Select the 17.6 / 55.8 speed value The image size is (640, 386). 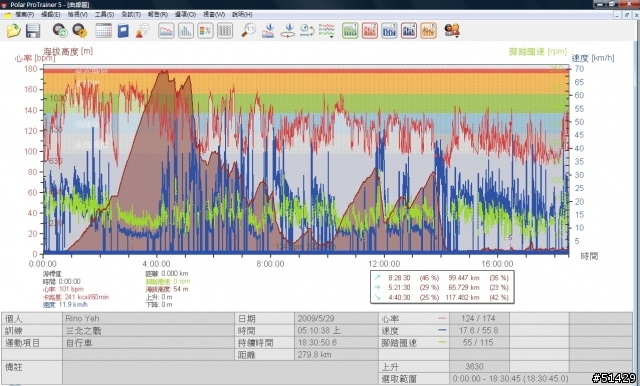479,331
